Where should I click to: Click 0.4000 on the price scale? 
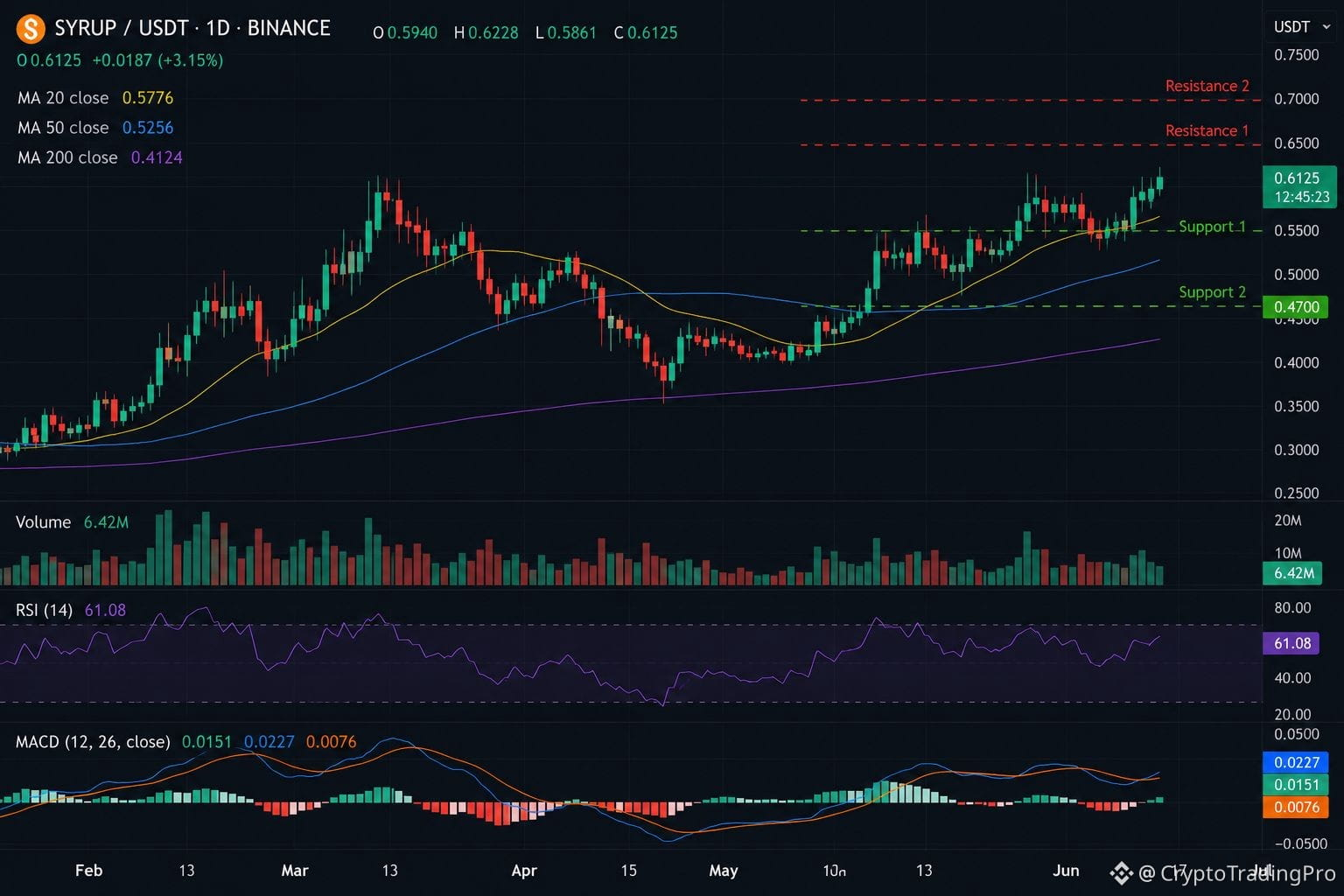click(1297, 363)
